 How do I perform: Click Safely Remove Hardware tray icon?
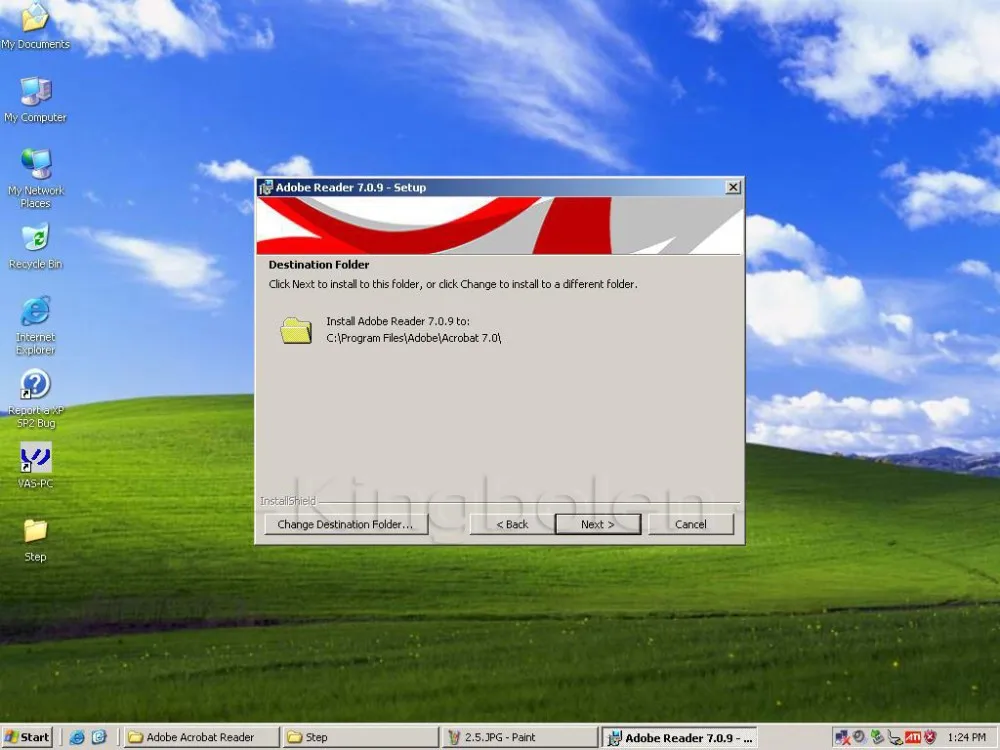point(878,737)
